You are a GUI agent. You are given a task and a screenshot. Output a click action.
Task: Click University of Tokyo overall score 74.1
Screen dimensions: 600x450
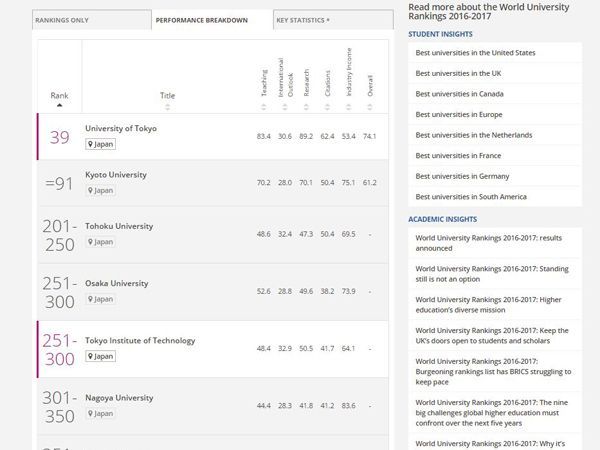tap(370, 137)
